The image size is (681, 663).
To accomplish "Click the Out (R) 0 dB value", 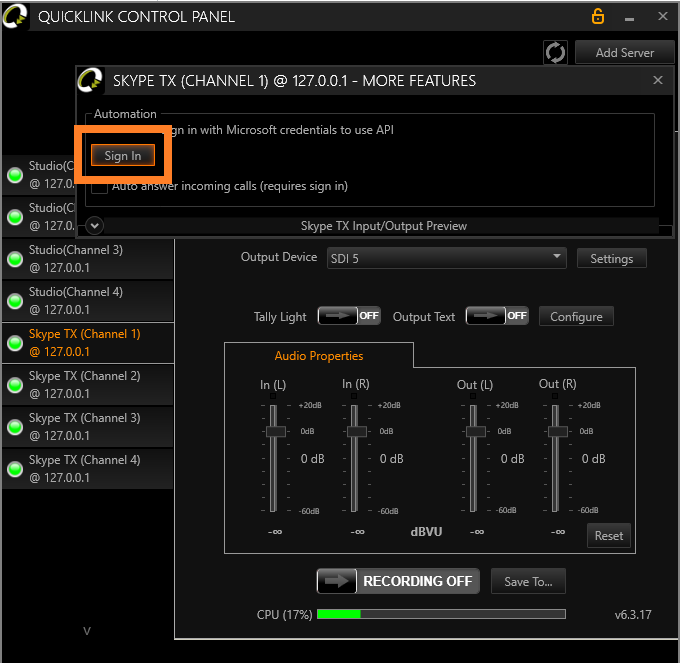I will (x=593, y=458).
